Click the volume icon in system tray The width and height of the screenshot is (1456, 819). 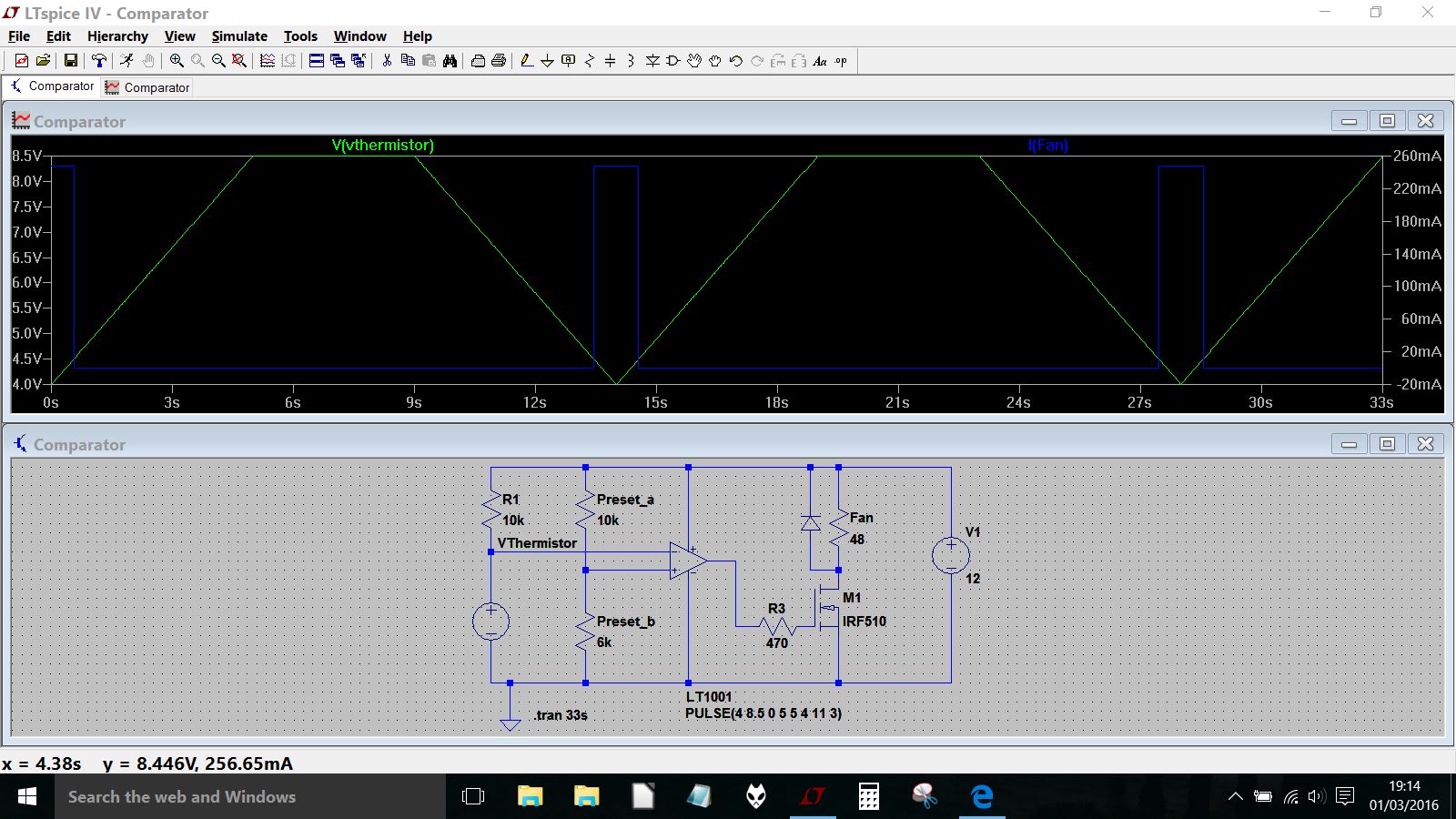[x=1316, y=797]
